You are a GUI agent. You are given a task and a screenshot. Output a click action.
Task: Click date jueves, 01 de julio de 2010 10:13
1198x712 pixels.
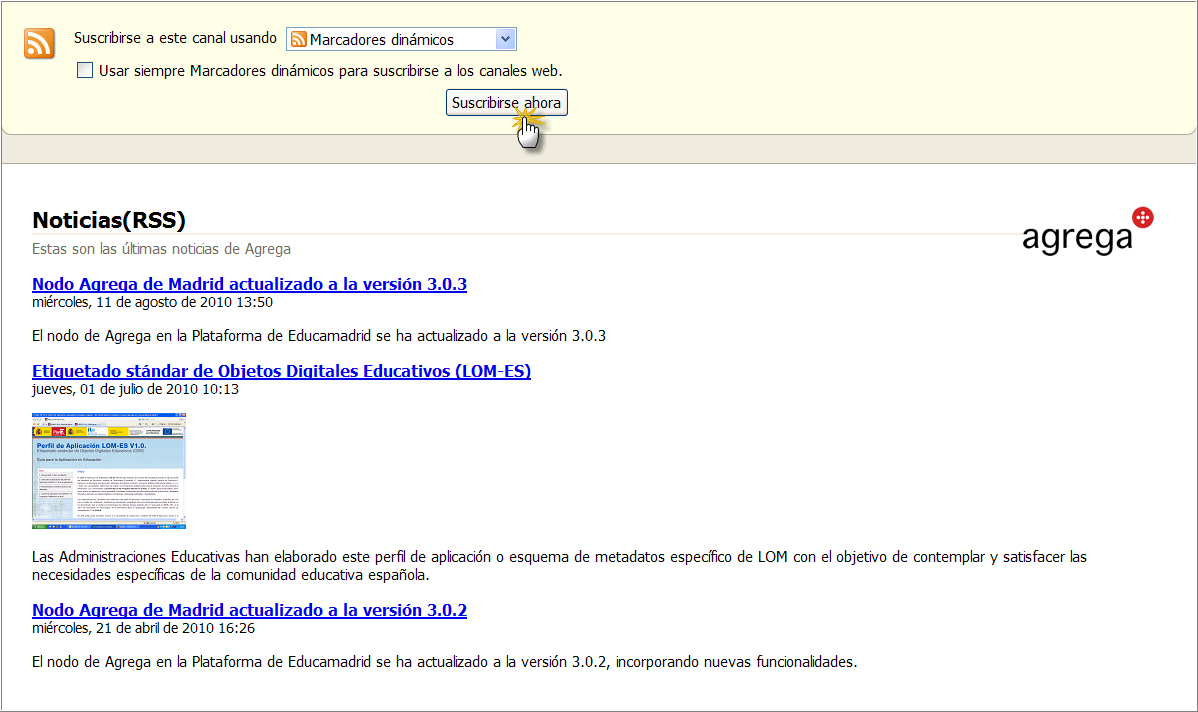coord(135,390)
